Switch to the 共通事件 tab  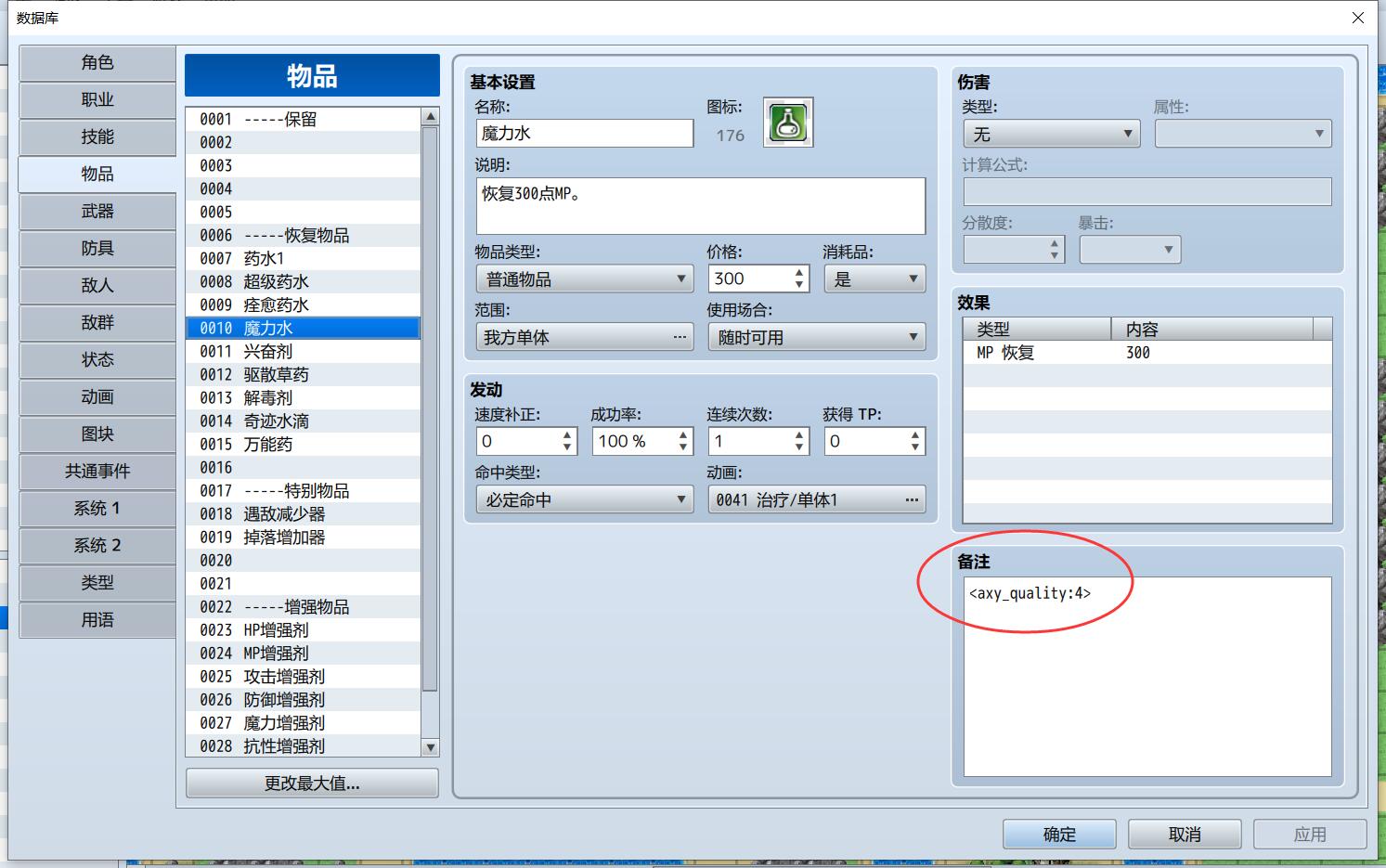click(97, 472)
